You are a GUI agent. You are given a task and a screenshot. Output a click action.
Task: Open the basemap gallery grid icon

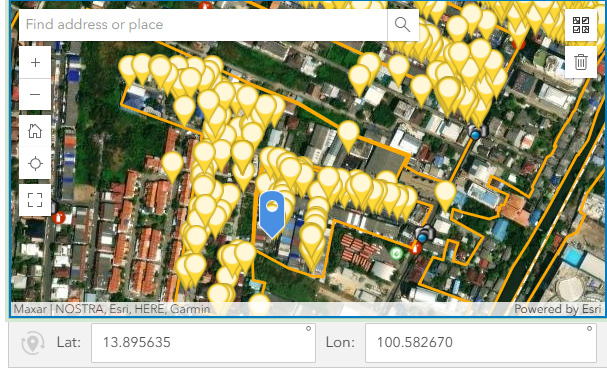pyautogui.click(x=581, y=25)
